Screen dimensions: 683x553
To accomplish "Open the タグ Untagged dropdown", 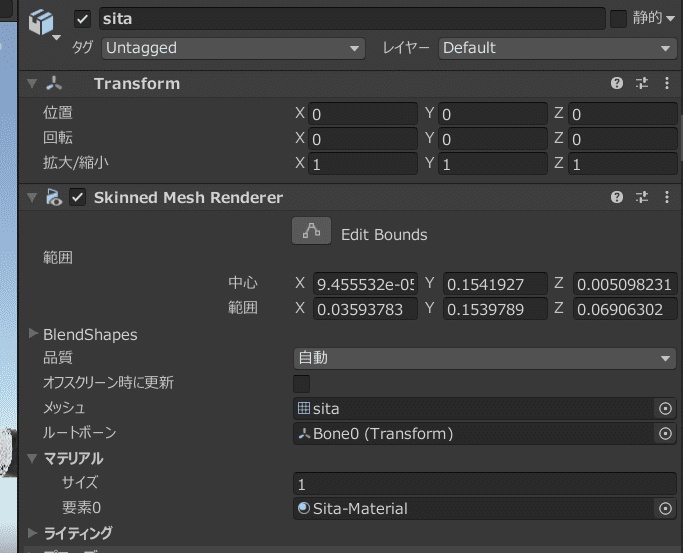I will pyautogui.click(x=233, y=48).
